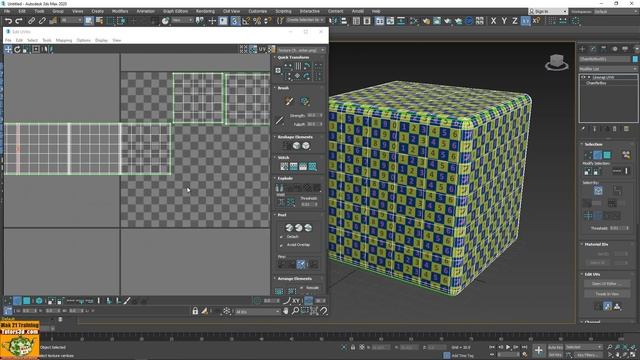The width and height of the screenshot is (640, 360).
Task: Open the Modifier List dropdown
Action: point(608,69)
